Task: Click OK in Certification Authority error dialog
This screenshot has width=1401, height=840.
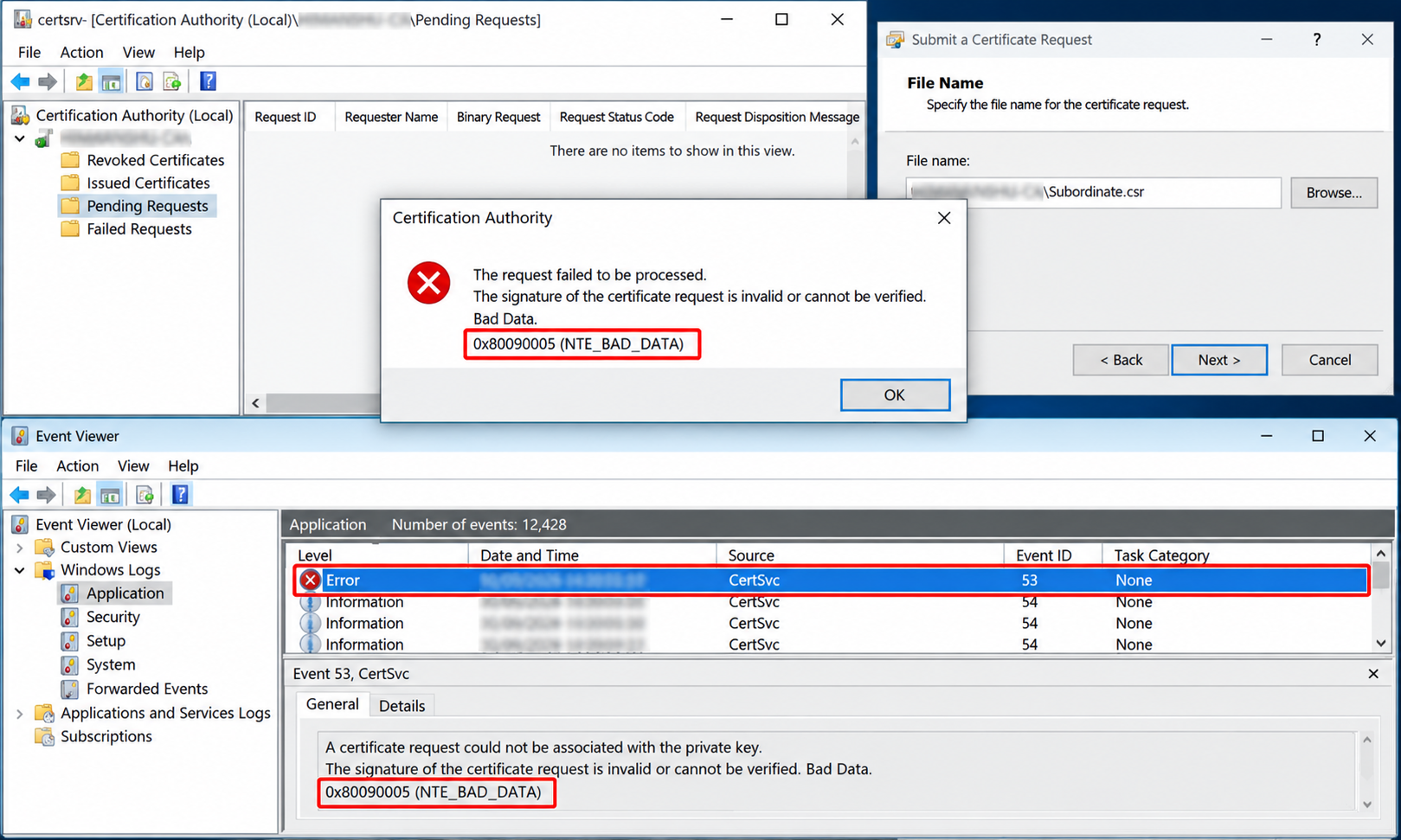Action: point(895,394)
